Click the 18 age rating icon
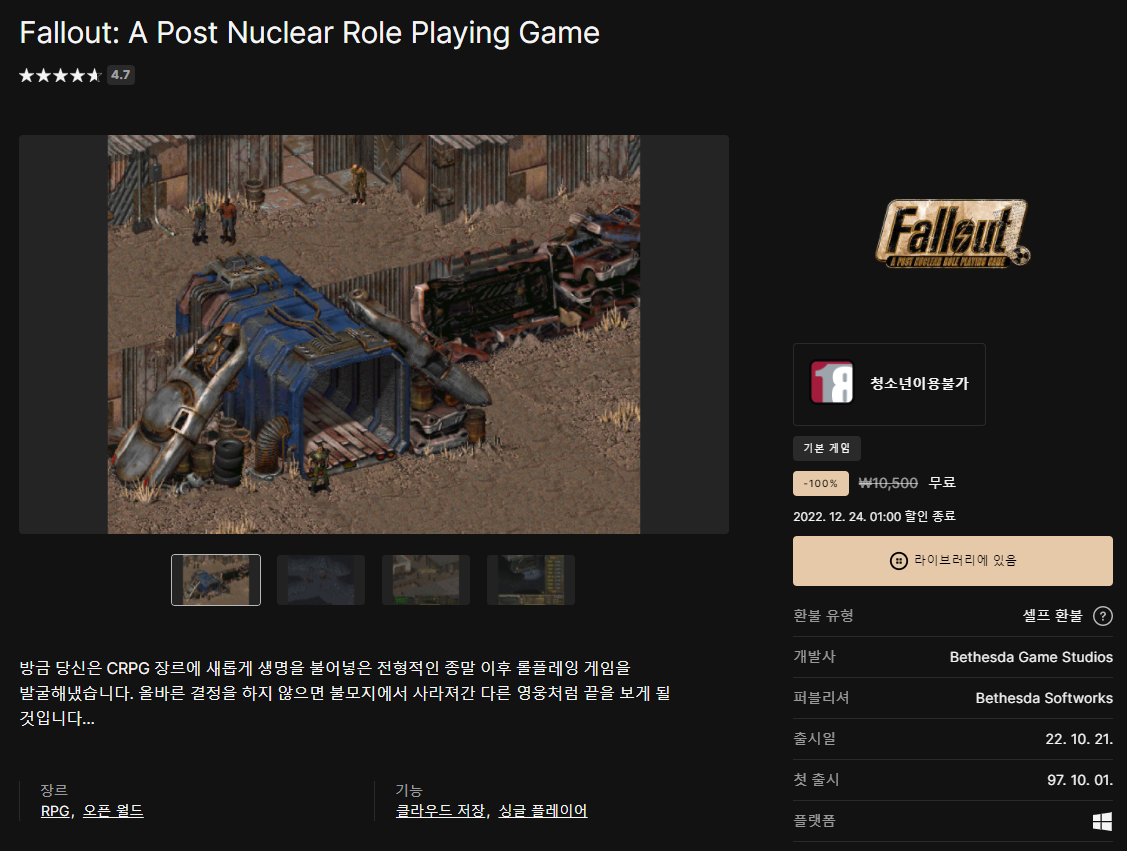 pyautogui.click(x=832, y=382)
